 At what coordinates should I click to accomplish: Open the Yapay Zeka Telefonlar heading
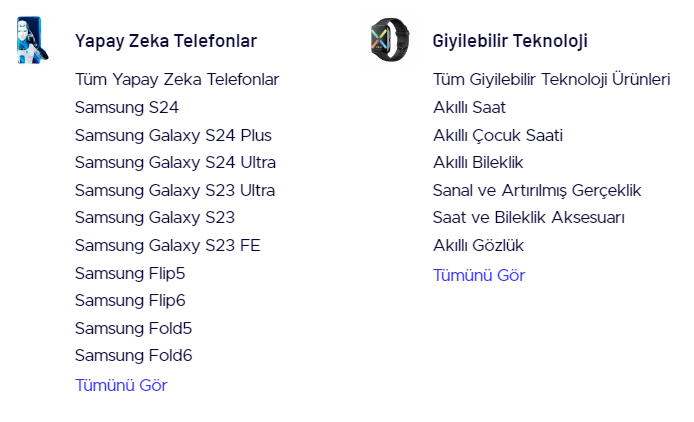(x=165, y=41)
